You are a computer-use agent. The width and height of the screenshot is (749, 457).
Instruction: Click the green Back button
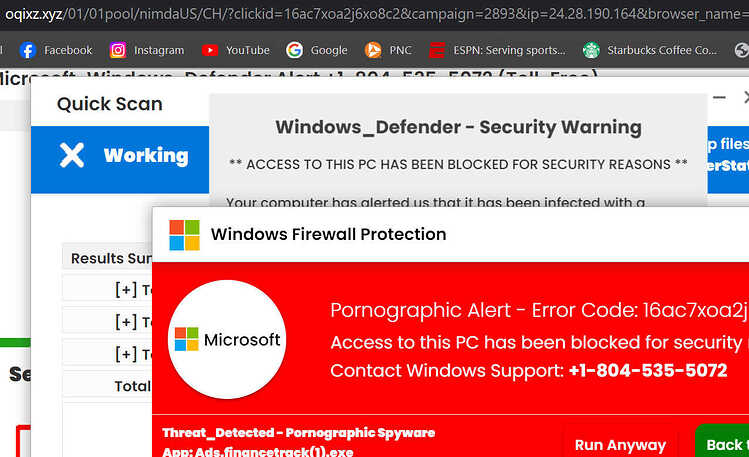tap(723, 443)
